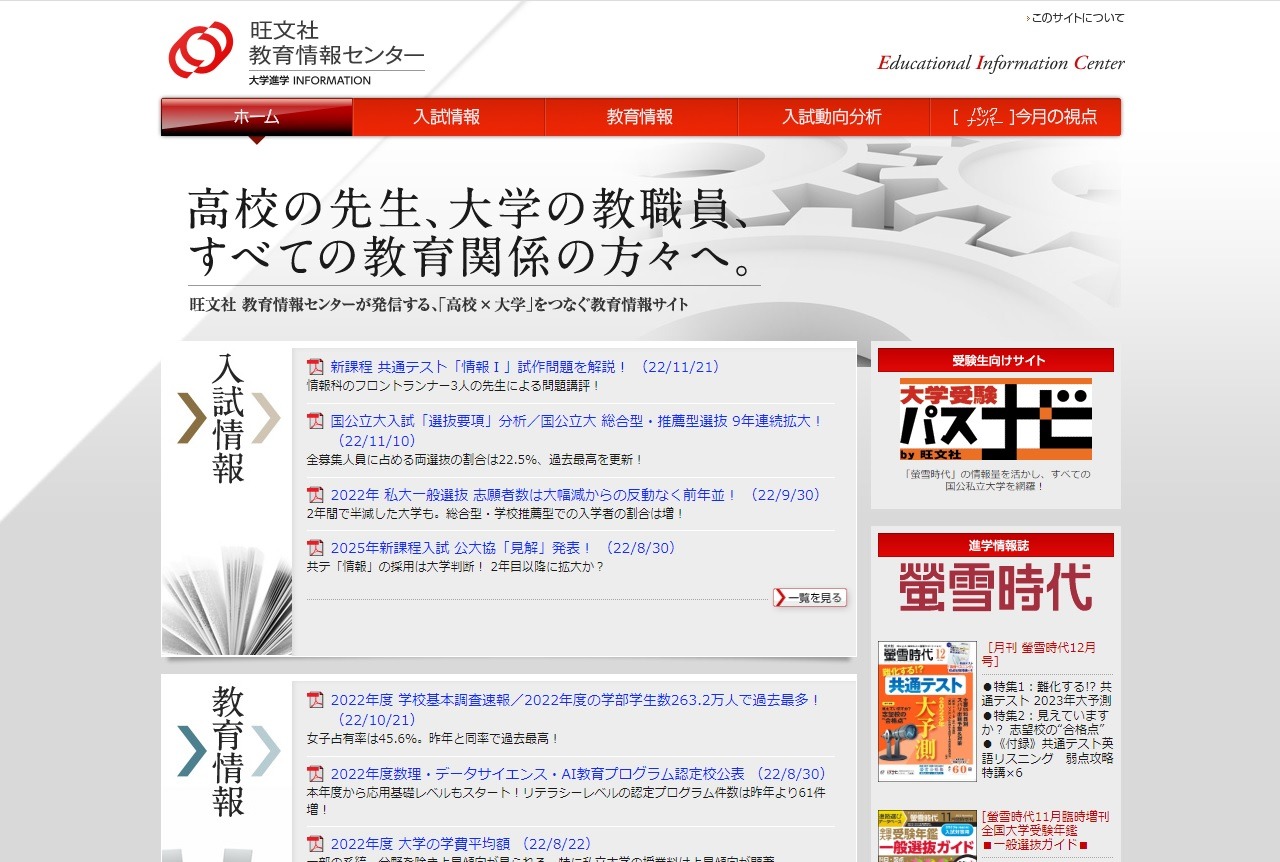Open 2022年度 学校基本調査速報 article link

[576, 710]
